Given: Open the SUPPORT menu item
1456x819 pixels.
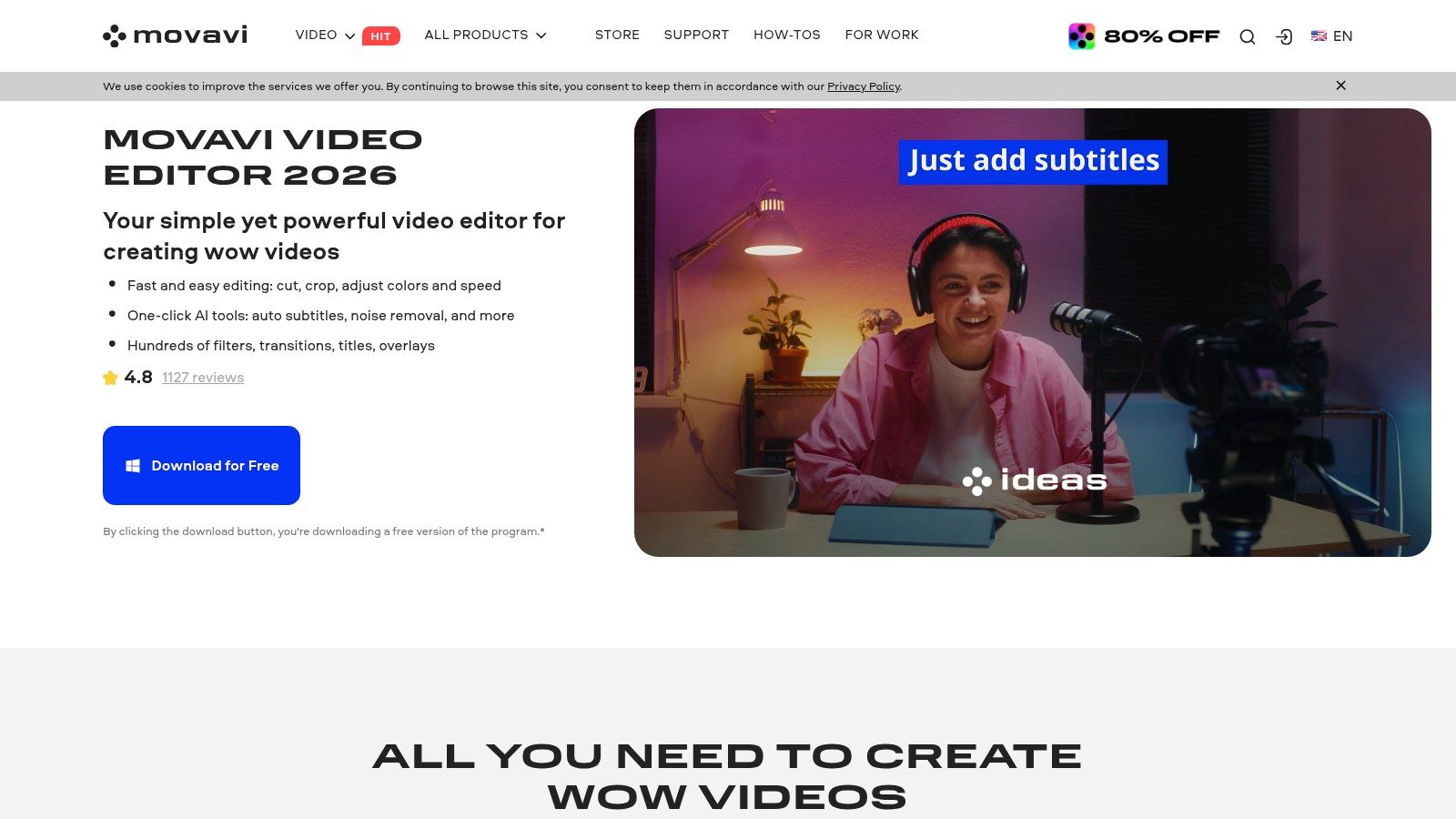Looking at the screenshot, I should (x=696, y=35).
